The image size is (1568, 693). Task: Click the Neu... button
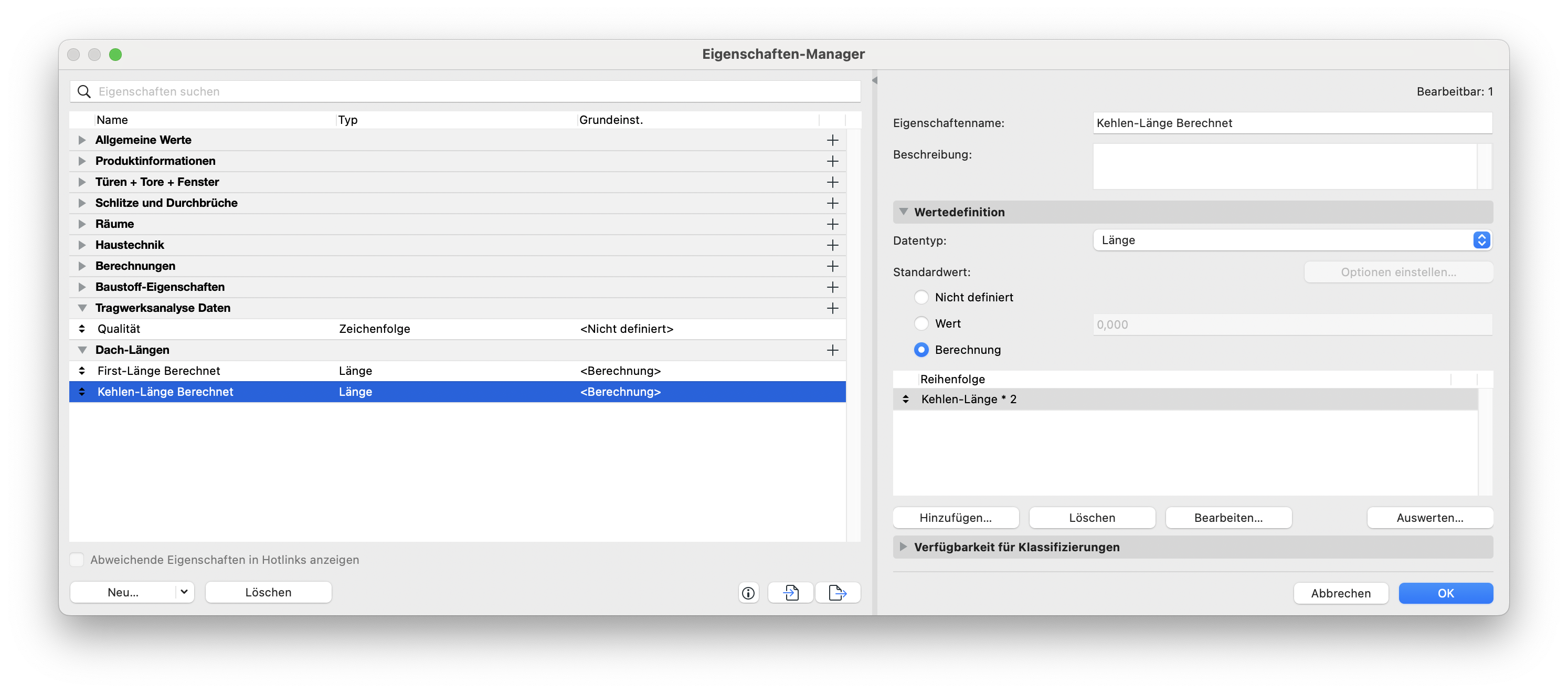(x=123, y=592)
